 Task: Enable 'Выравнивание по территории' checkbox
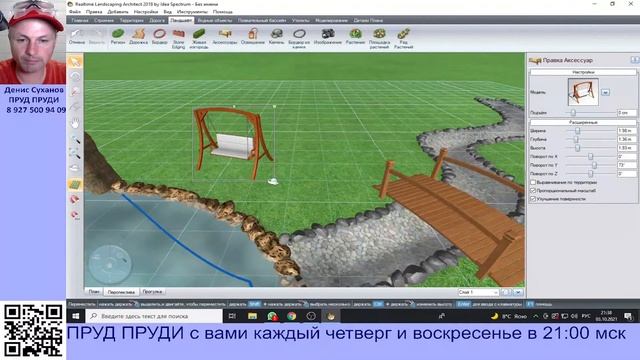click(533, 182)
